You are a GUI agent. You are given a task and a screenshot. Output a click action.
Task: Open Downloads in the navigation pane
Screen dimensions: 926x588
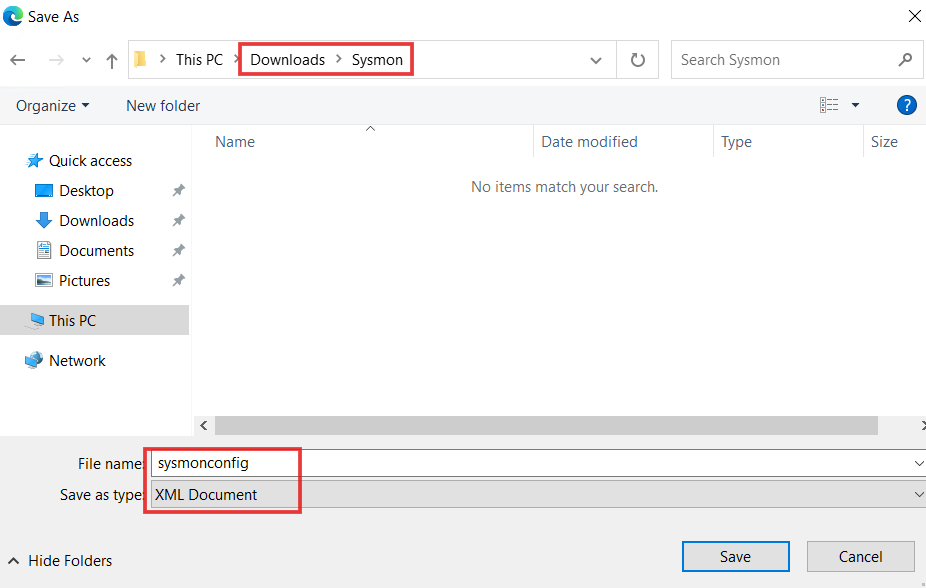[x=96, y=221]
